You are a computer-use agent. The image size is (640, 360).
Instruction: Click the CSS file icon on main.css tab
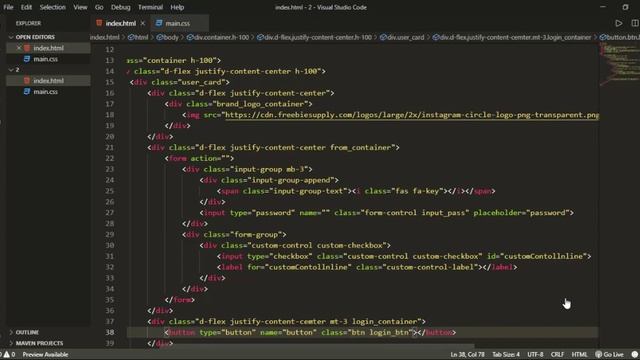click(159, 23)
